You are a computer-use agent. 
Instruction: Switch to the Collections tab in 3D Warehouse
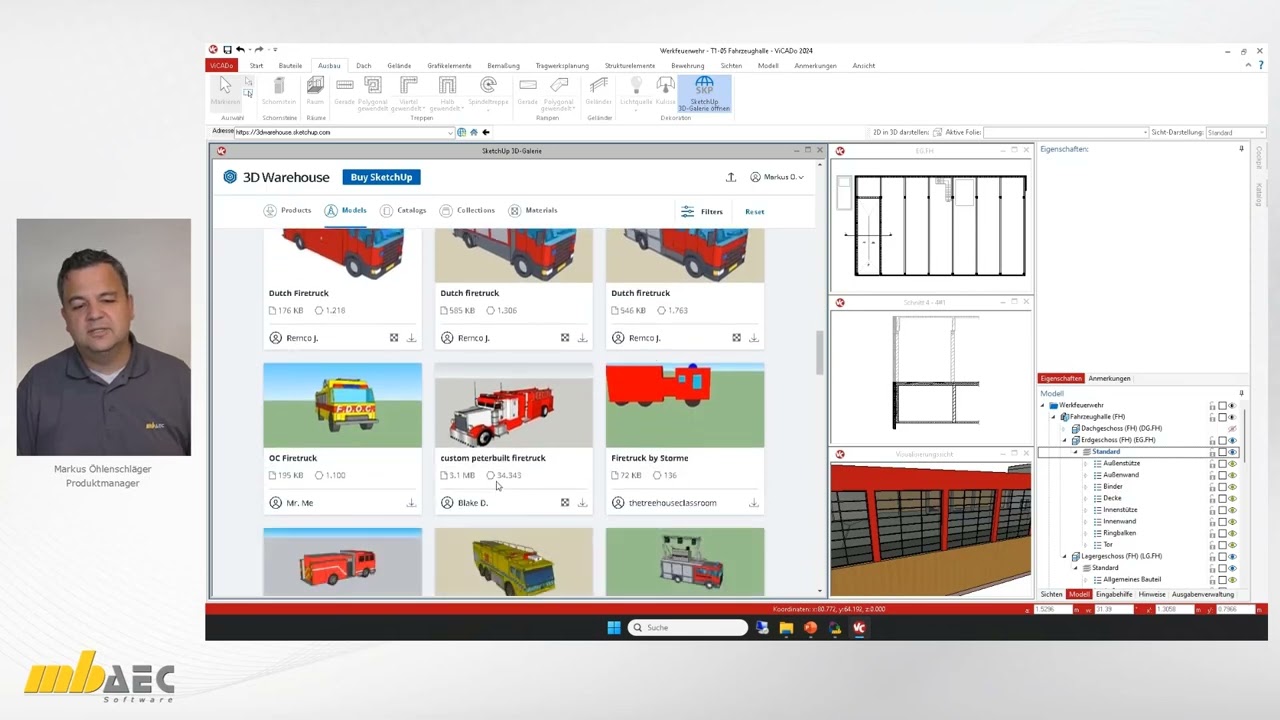click(x=467, y=211)
